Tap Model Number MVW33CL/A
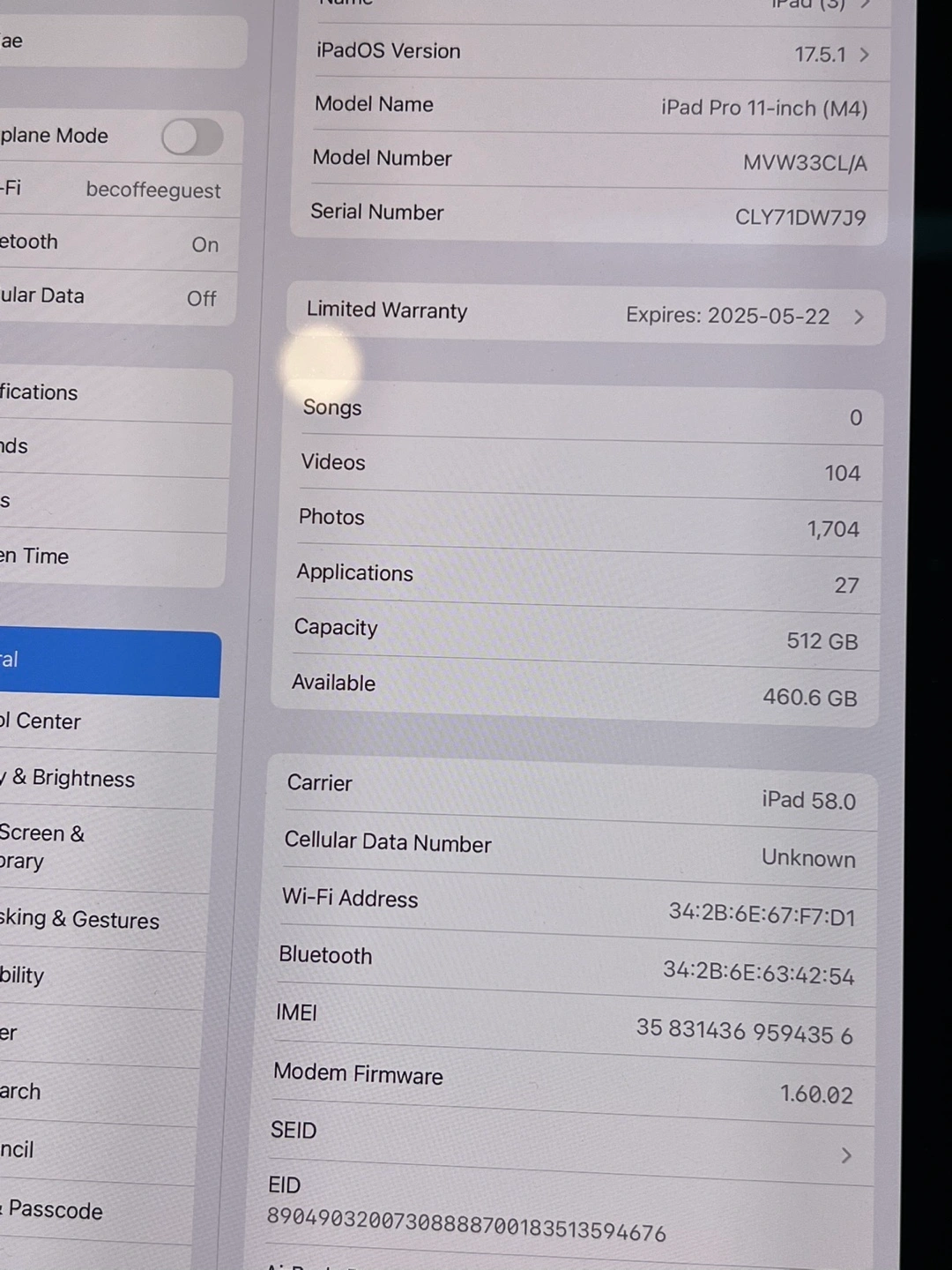Viewport: 952px width, 1270px height. pyautogui.click(x=805, y=163)
